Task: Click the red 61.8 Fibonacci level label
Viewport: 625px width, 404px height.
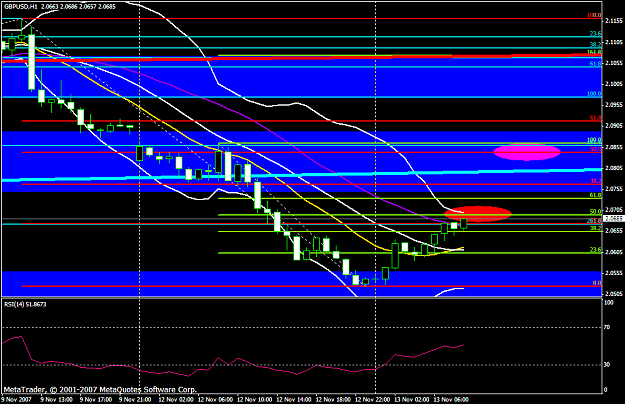Action: coord(596,118)
